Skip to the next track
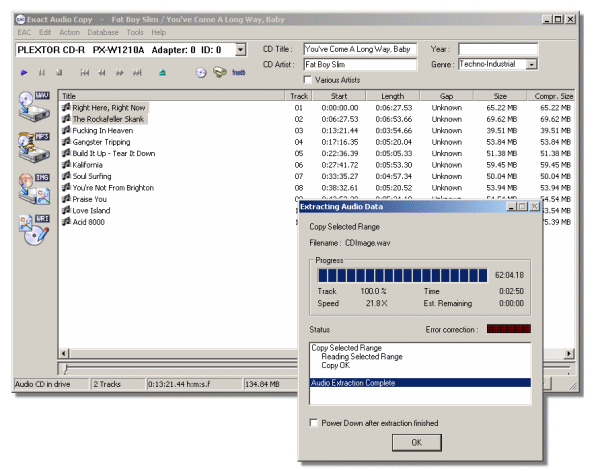The width and height of the screenshot is (600, 471). pyautogui.click(x=137, y=72)
